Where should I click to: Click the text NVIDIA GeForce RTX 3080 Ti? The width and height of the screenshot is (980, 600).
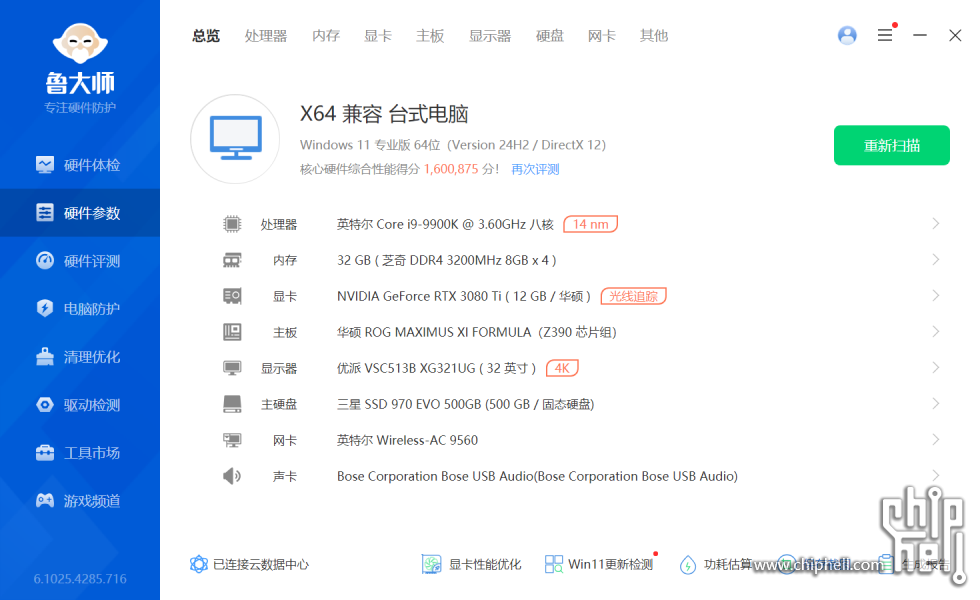coord(419,296)
